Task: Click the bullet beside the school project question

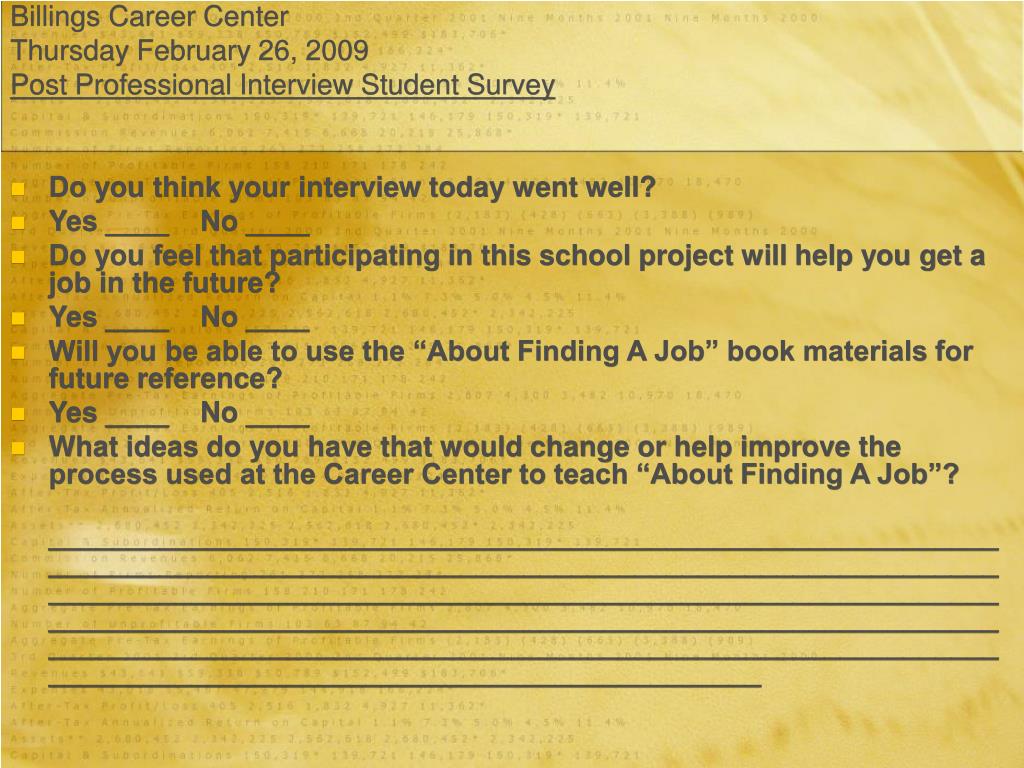Action: (18, 257)
